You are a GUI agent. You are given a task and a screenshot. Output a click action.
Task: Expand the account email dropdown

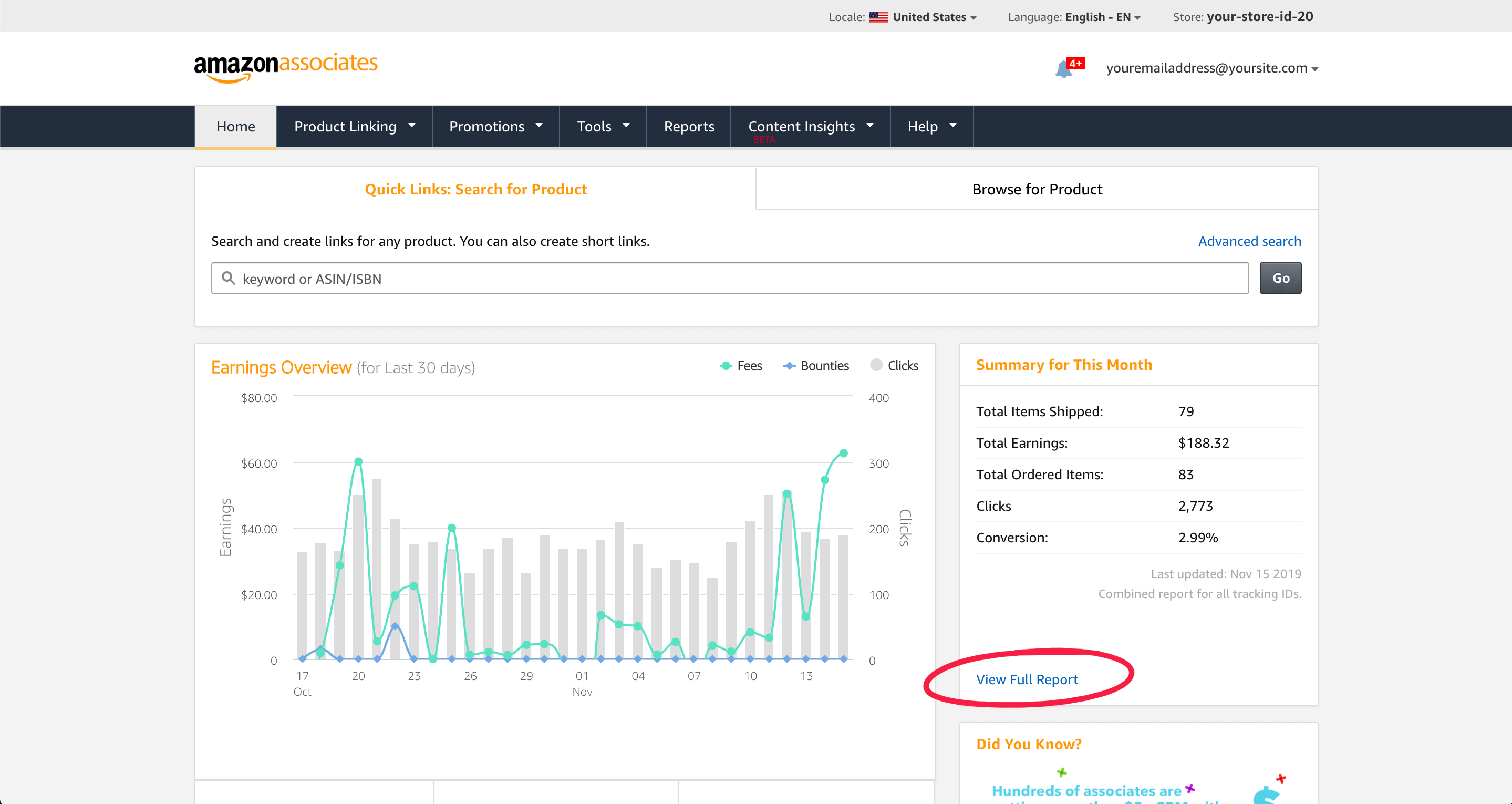1212,68
